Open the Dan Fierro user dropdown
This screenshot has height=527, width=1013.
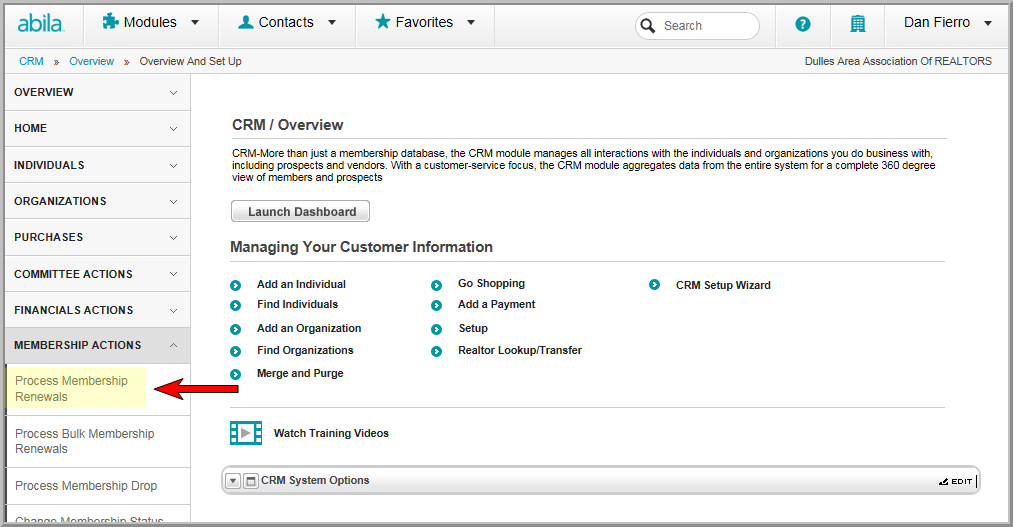(988, 23)
